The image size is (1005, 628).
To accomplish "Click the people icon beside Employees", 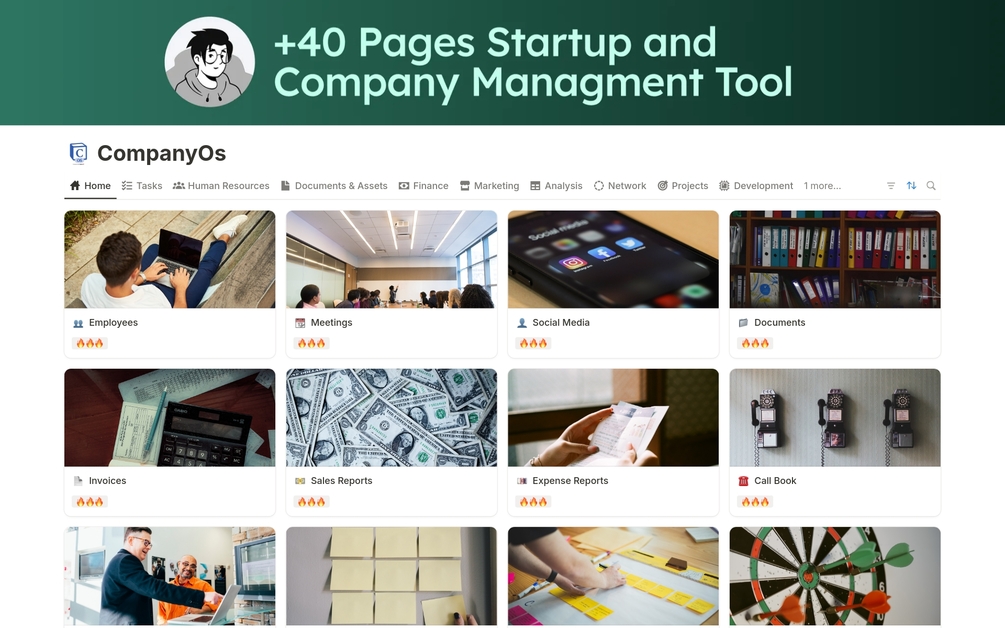I will point(78,323).
